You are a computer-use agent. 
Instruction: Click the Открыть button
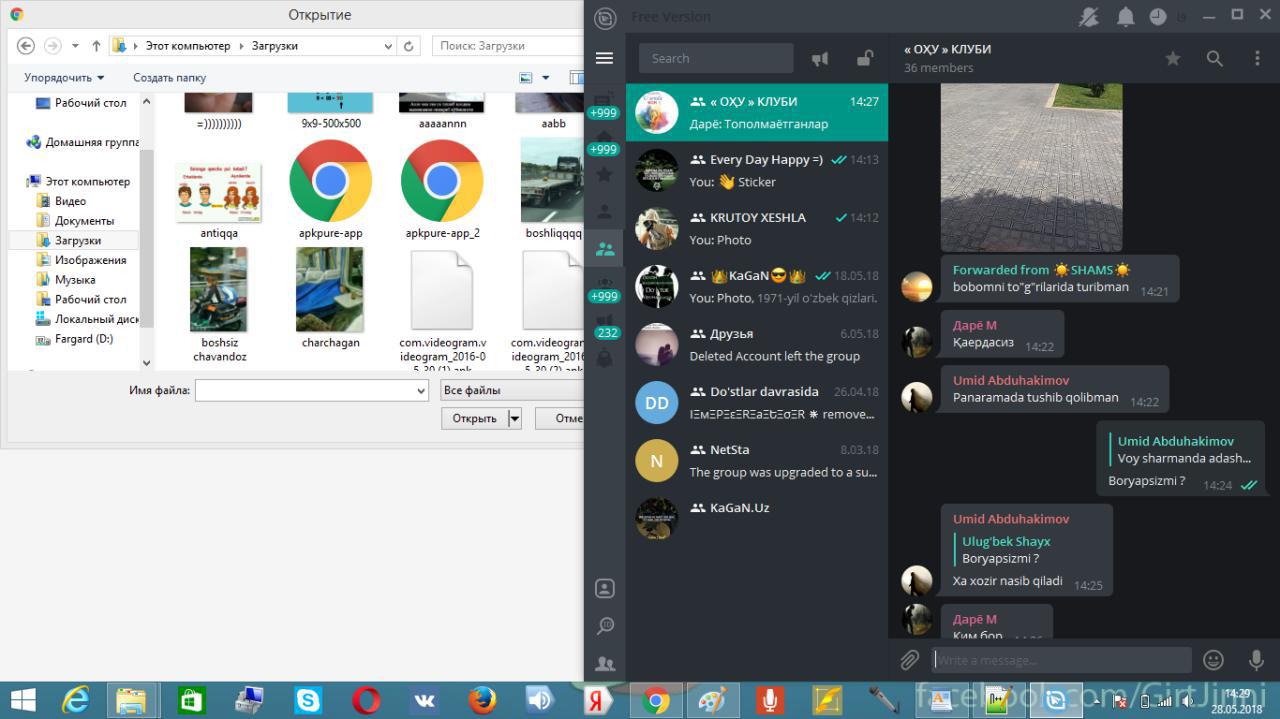tap(474, 419)
